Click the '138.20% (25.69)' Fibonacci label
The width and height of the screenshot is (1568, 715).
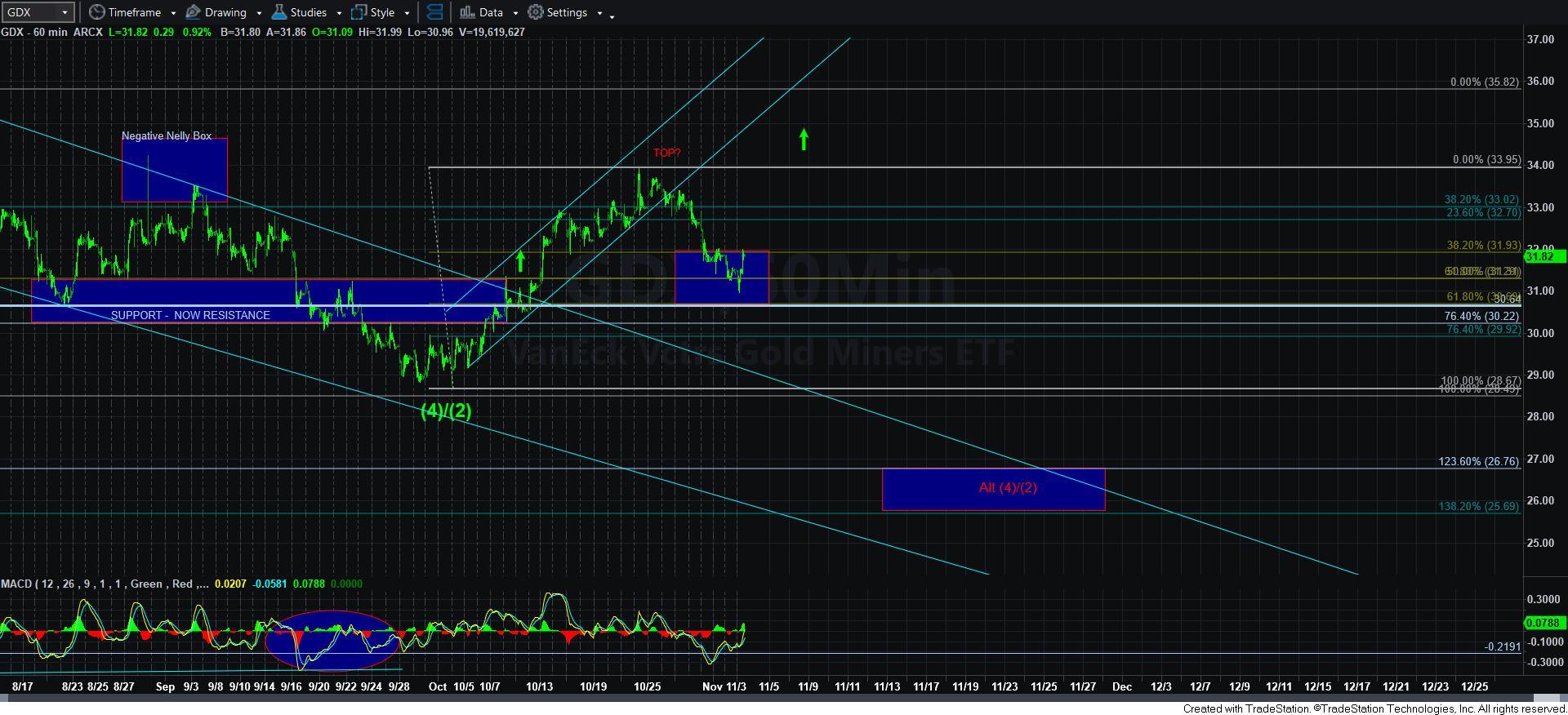click(x=1479, y=506)
